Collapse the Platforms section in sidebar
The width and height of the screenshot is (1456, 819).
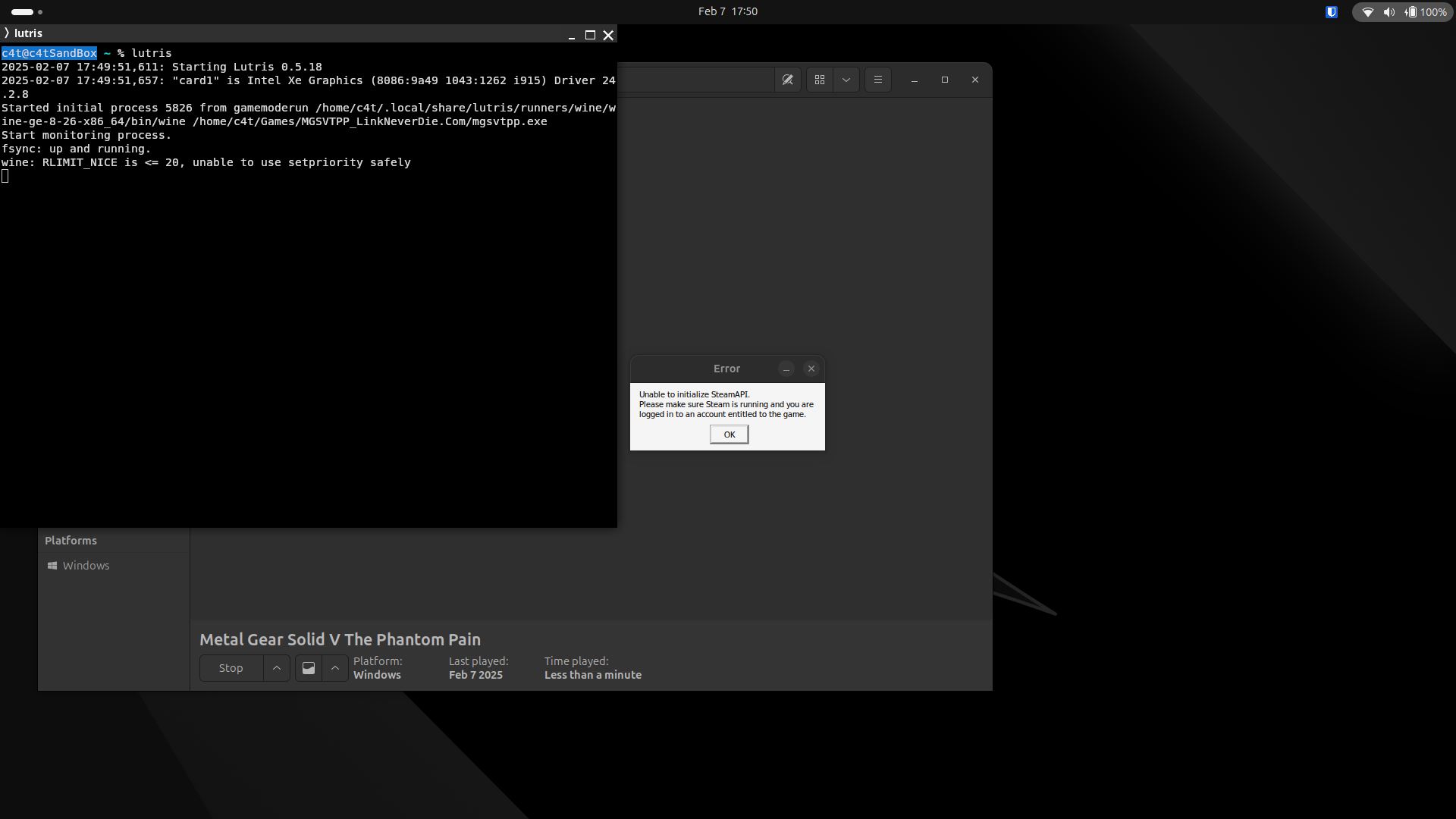pos(71,540)
